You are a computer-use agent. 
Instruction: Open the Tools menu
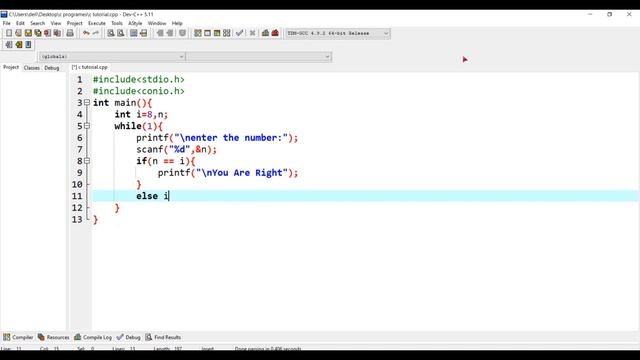pos(117,23)
